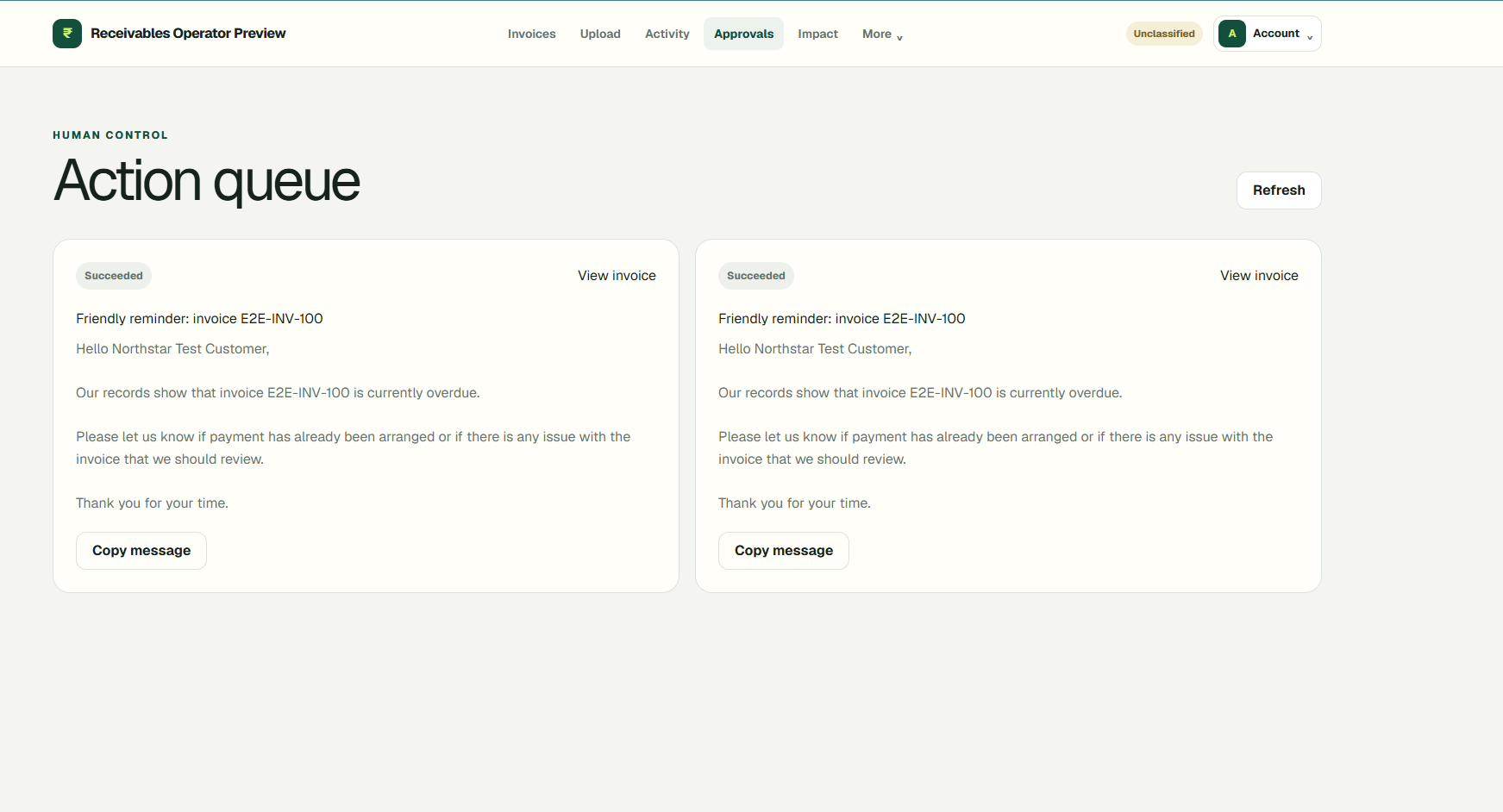The height and width of the screenshot is (812, 1503).
Task: Open the Impact tab
Action: click(818, 34)
